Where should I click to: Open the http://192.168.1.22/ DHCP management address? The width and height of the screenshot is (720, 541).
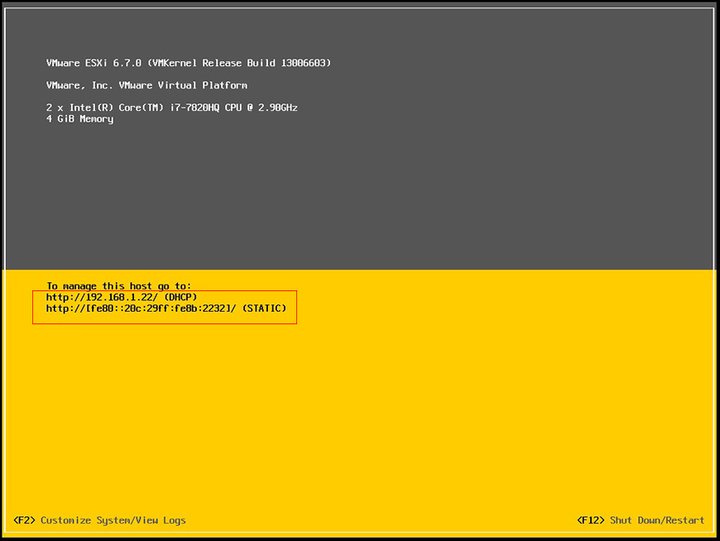click(x=122, y=297)
